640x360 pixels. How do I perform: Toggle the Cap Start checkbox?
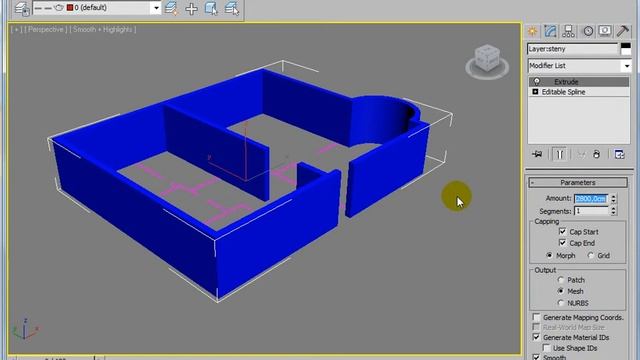point(562,231)
